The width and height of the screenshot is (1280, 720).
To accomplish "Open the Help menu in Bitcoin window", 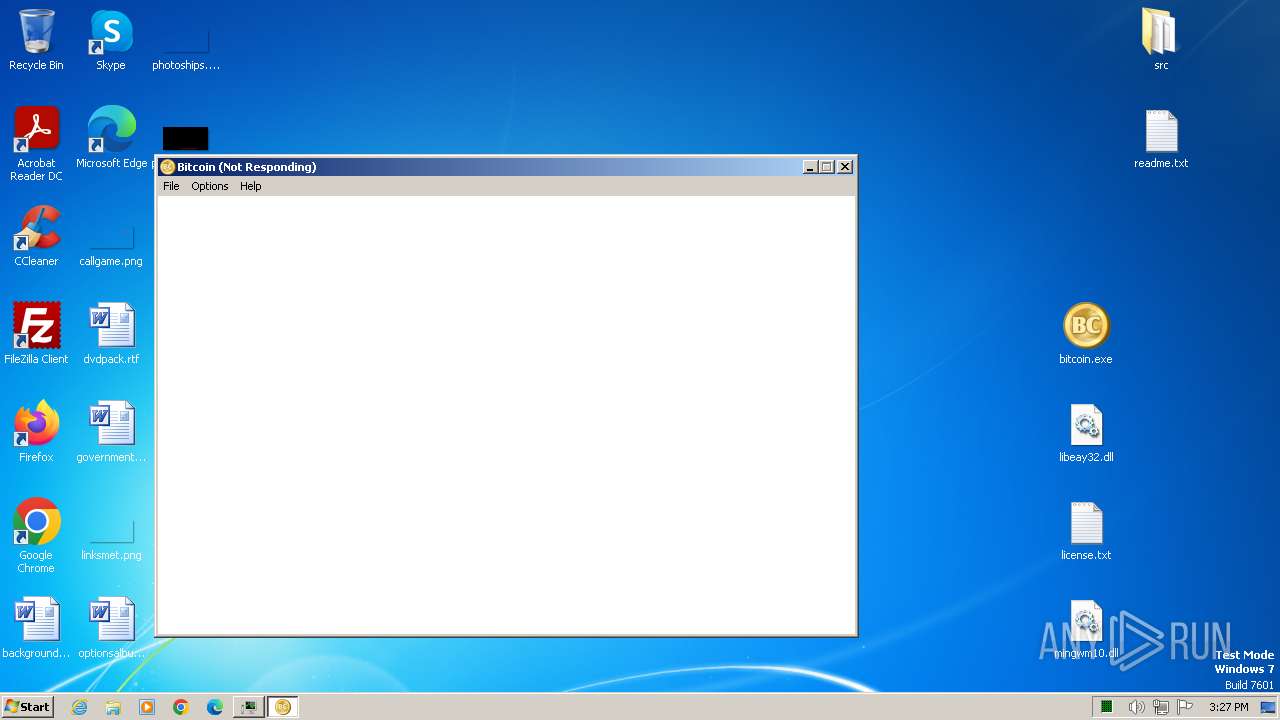I will (x=250, y=186).
